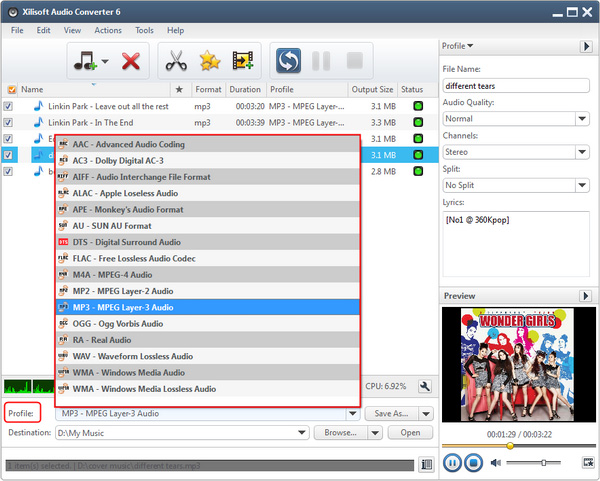
Task: Click the add-to-video filmstrip icon
Action: click(x=242, y=61)
